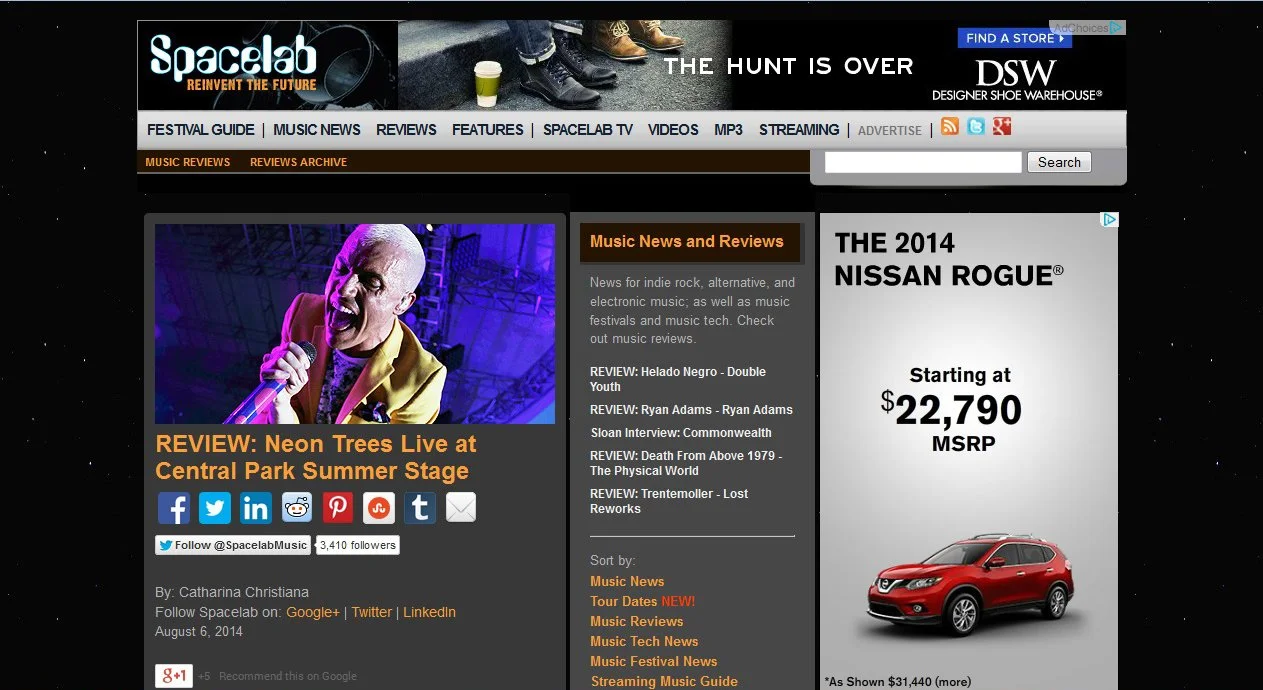Open Spacelab Twitter icon in navbar

976,126
